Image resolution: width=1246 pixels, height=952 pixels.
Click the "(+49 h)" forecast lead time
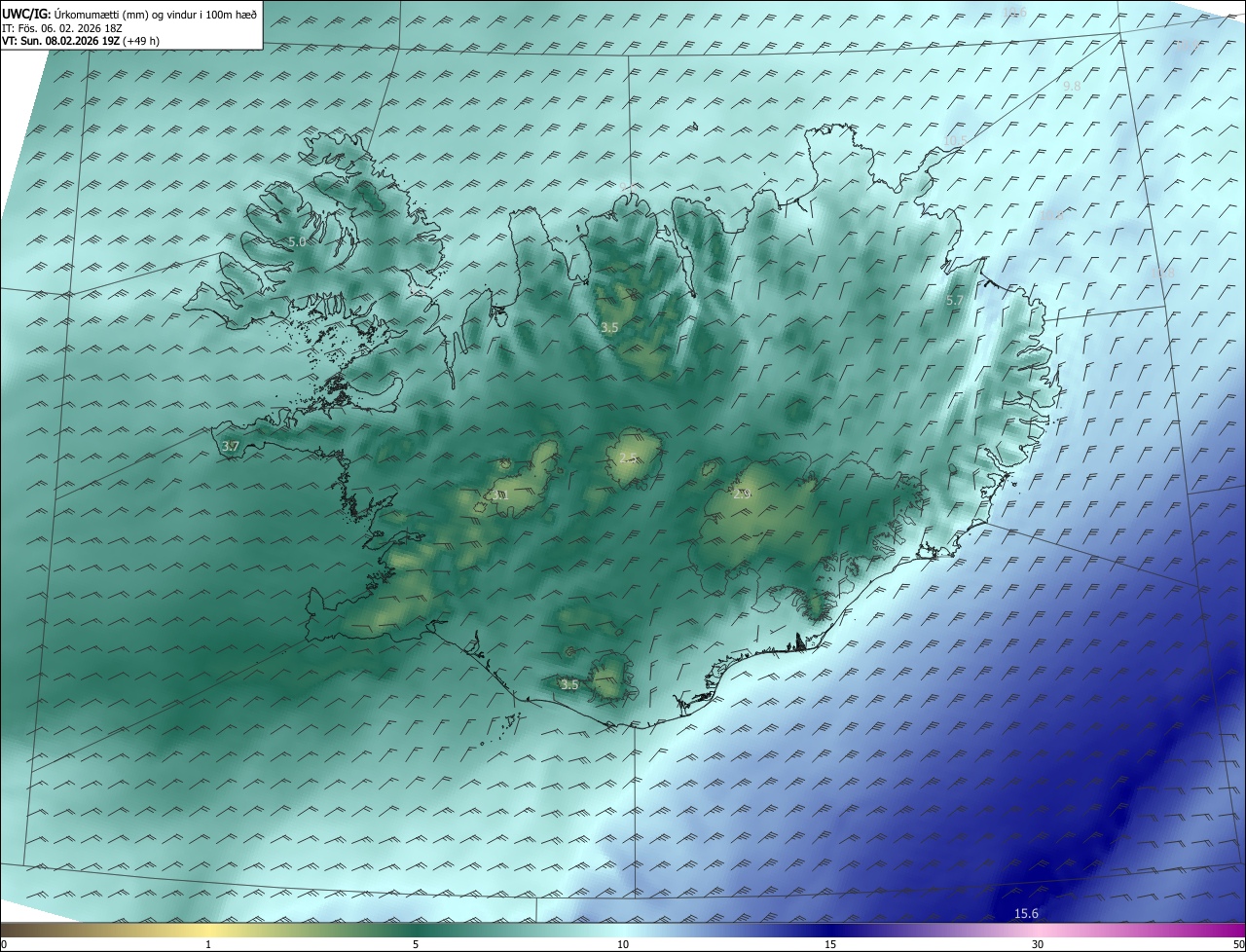click(142, 41)
